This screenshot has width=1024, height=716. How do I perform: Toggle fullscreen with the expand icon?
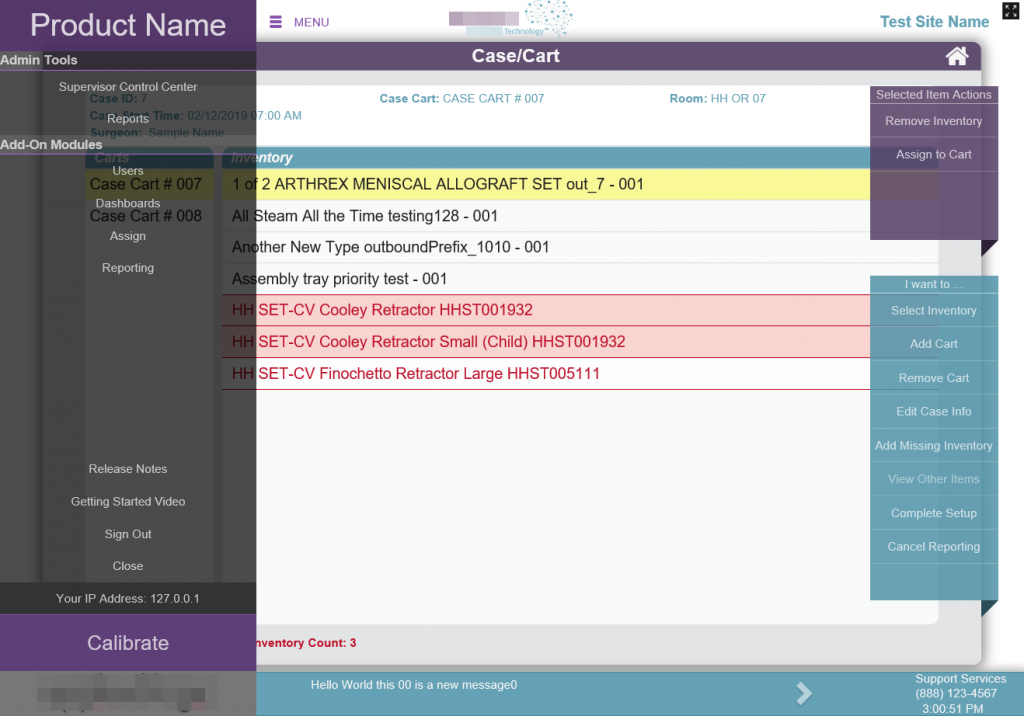coord(1010,10)
